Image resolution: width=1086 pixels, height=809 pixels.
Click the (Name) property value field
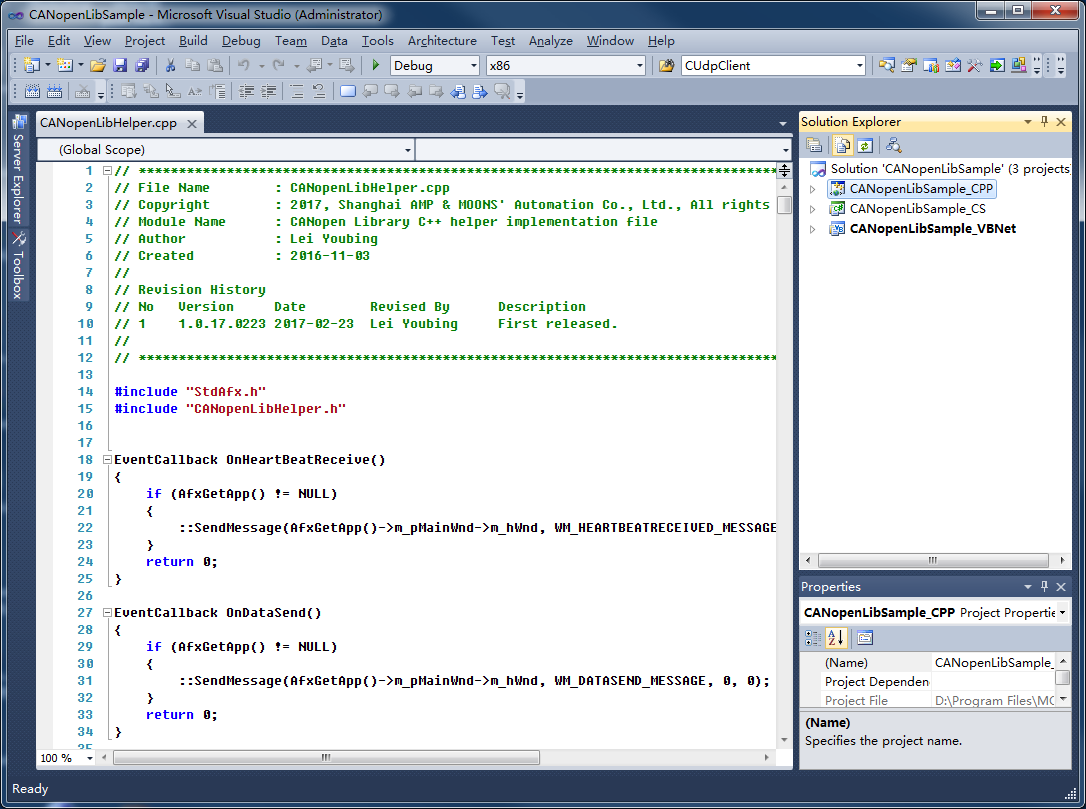993,663
